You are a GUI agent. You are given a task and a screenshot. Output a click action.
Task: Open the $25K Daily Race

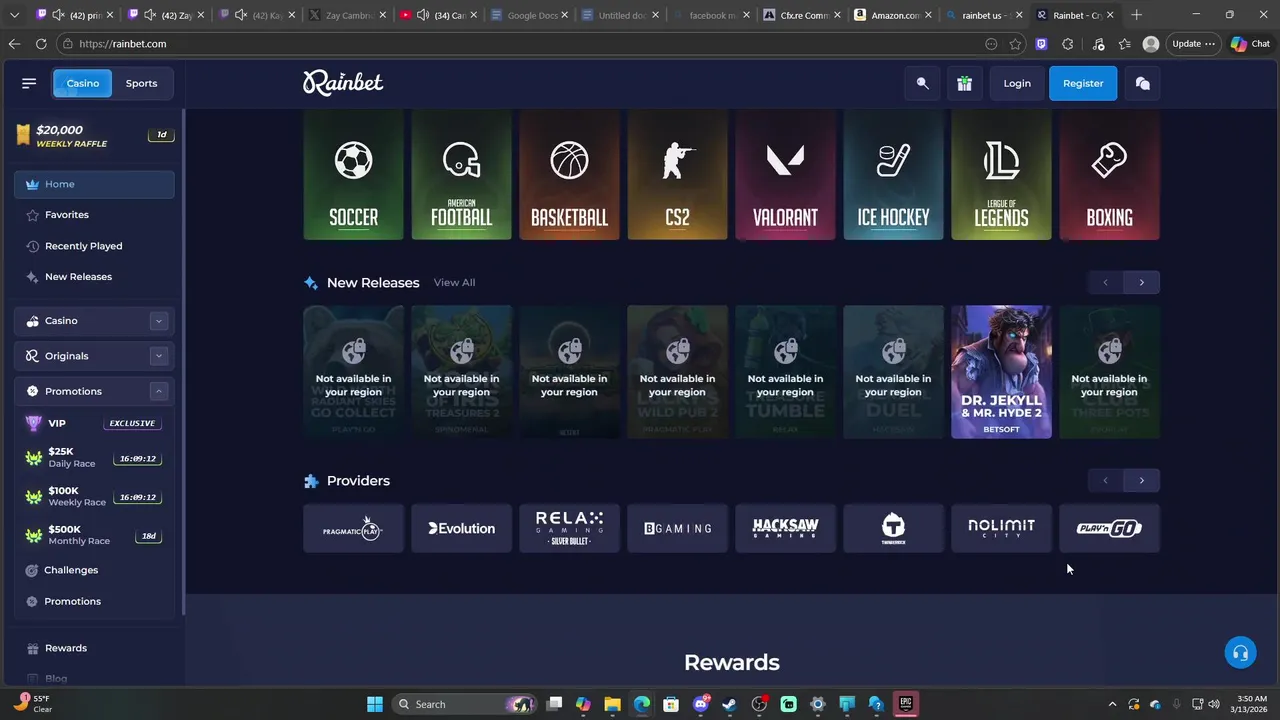click(x=94, y=458)
